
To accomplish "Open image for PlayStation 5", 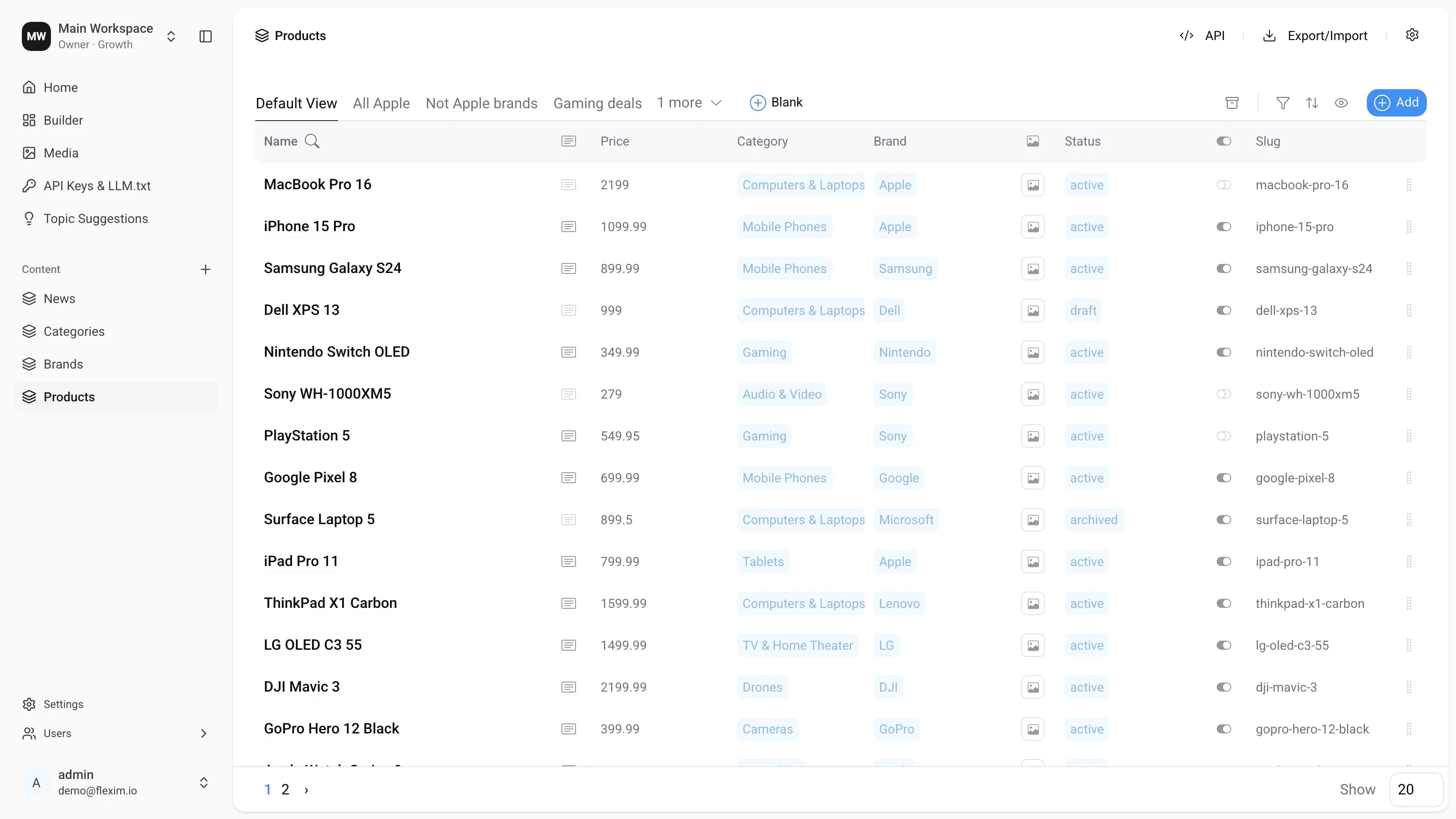I will click(1033, 436).
